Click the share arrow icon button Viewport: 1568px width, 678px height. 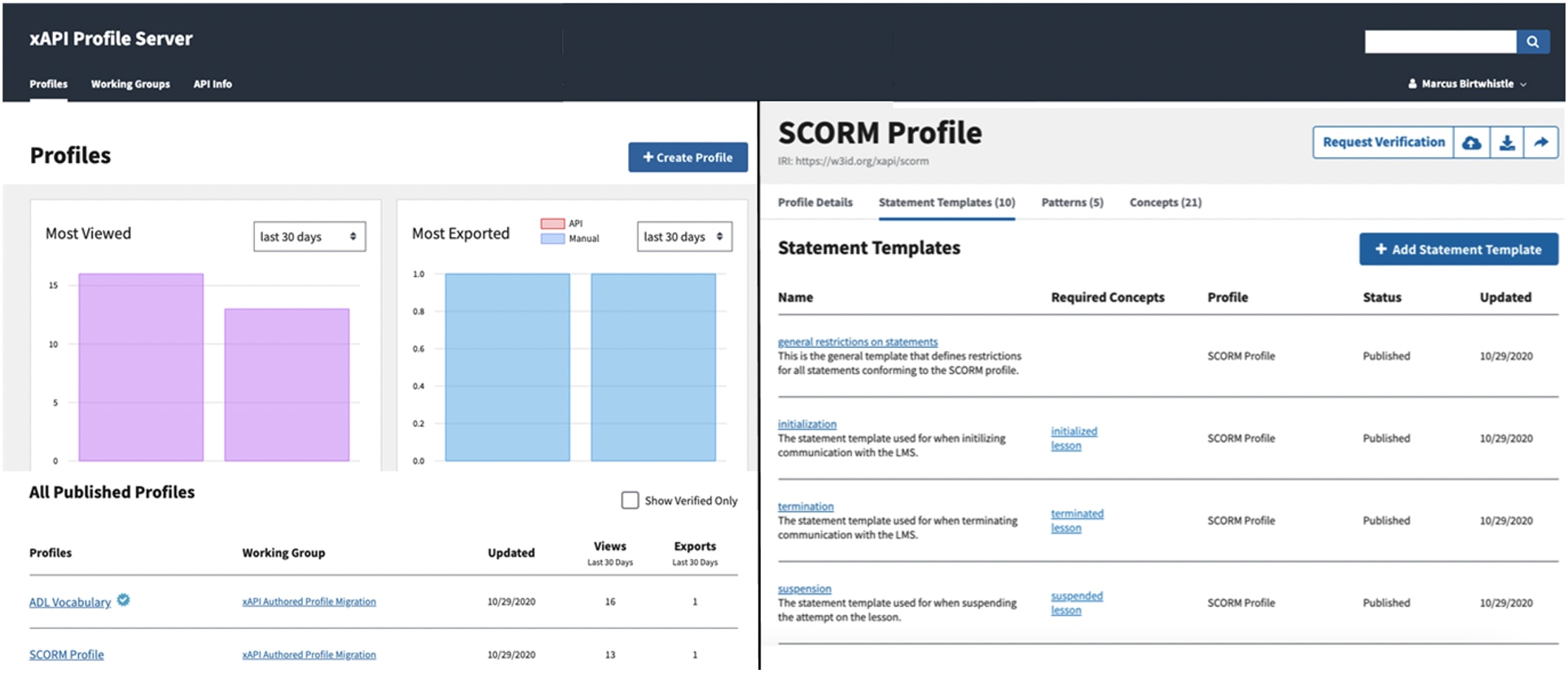point(1540,143)
